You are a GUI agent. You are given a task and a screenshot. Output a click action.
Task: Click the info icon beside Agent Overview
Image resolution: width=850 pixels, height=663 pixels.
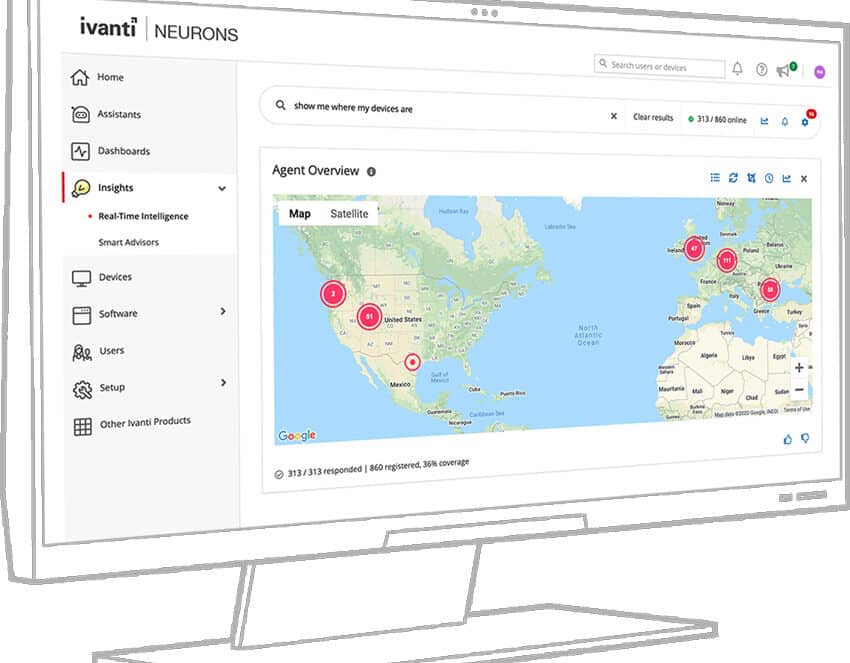tap(371, 172)
